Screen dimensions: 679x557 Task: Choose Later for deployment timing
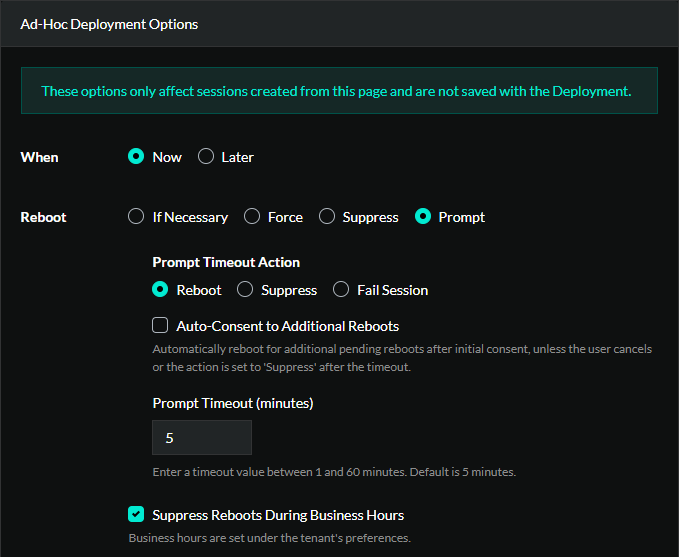206,157
